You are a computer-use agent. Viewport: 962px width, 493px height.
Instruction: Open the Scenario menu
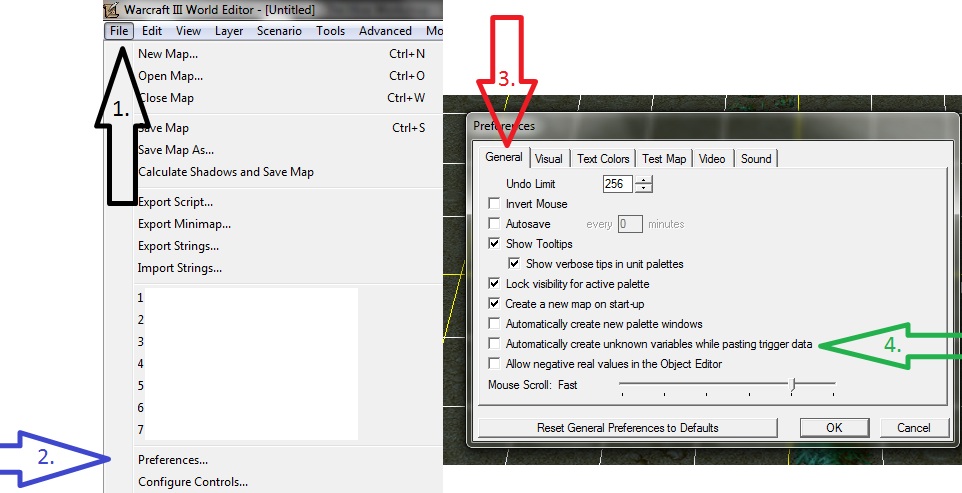click(279, 31)
